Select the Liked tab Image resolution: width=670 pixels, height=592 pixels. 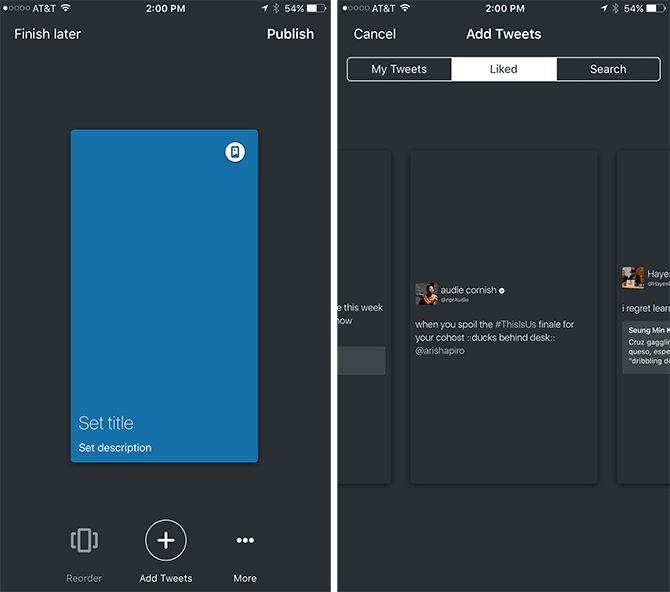[x=504, y=69]
